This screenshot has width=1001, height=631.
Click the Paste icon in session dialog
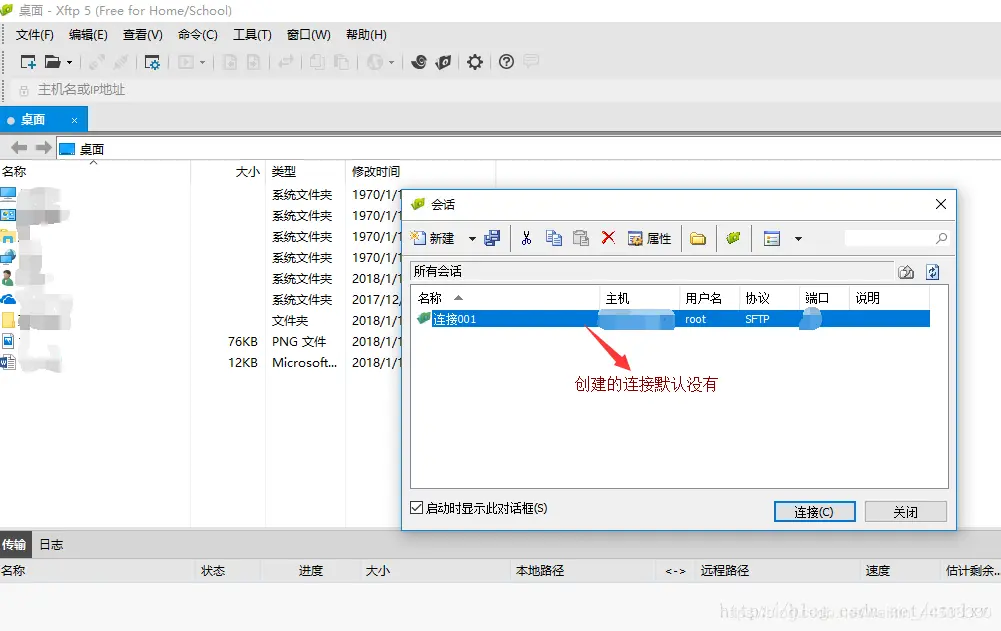[x=580, y=239]
